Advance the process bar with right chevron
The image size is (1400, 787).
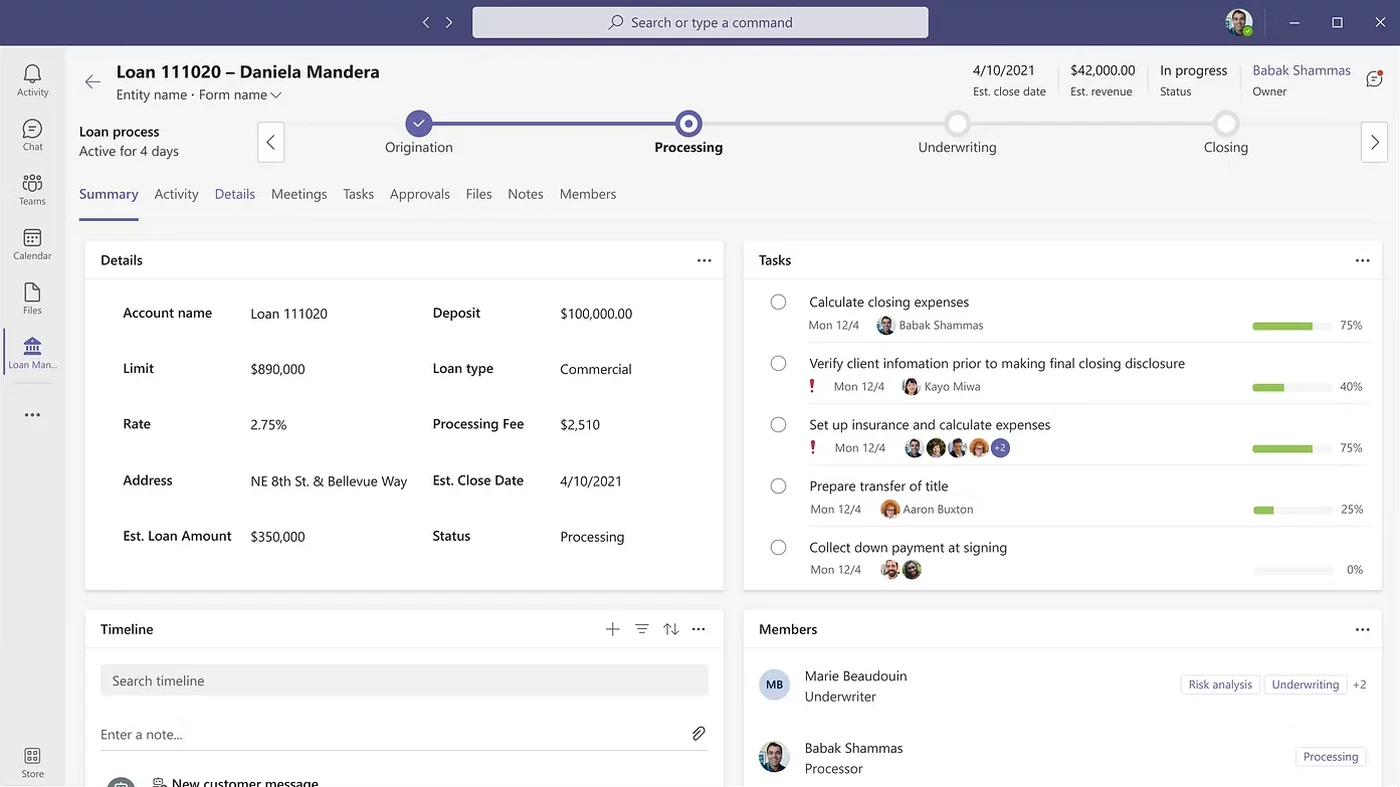click(x=1375, y=142)
